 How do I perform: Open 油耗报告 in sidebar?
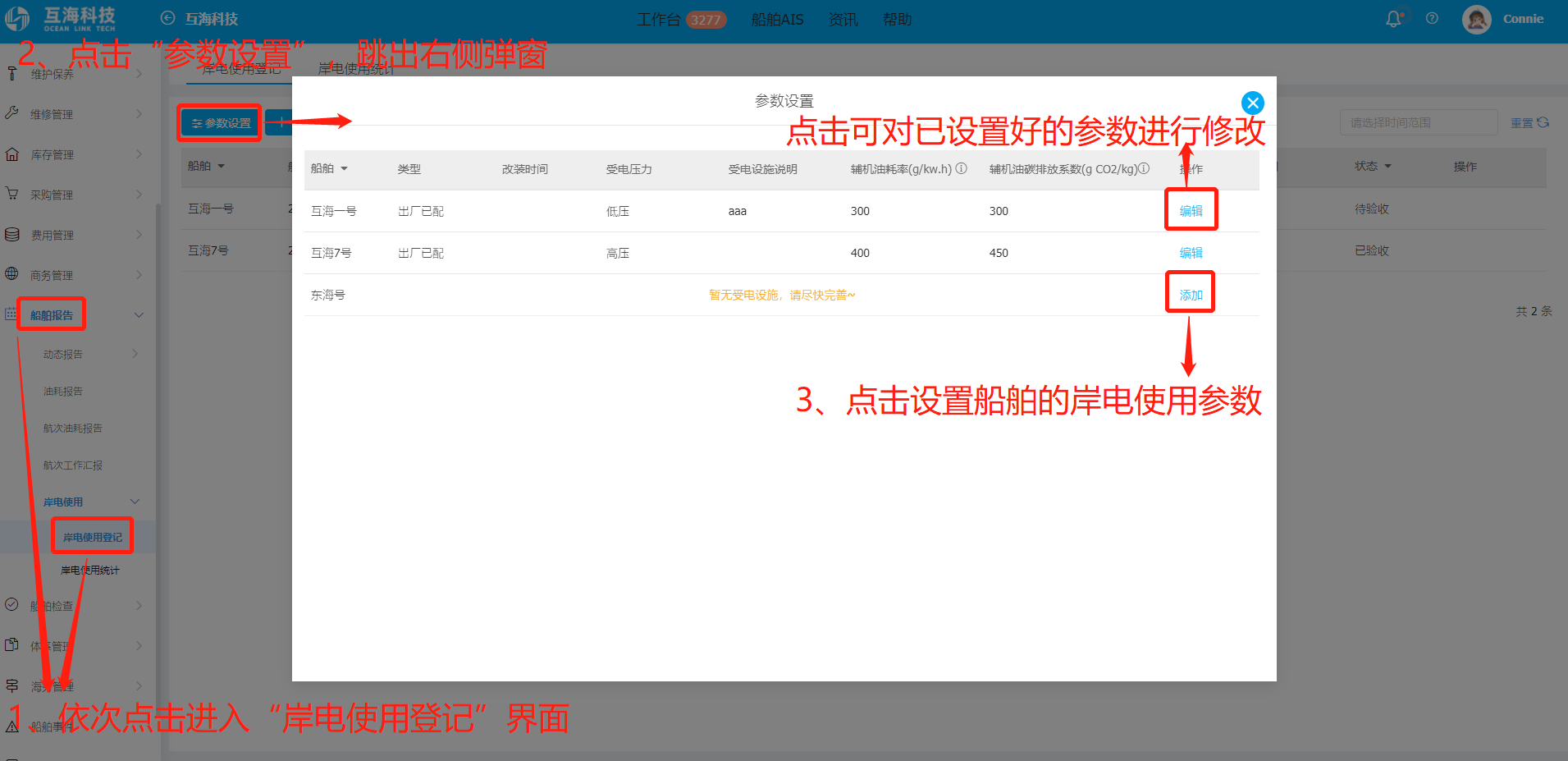click(x=63, y=391)
